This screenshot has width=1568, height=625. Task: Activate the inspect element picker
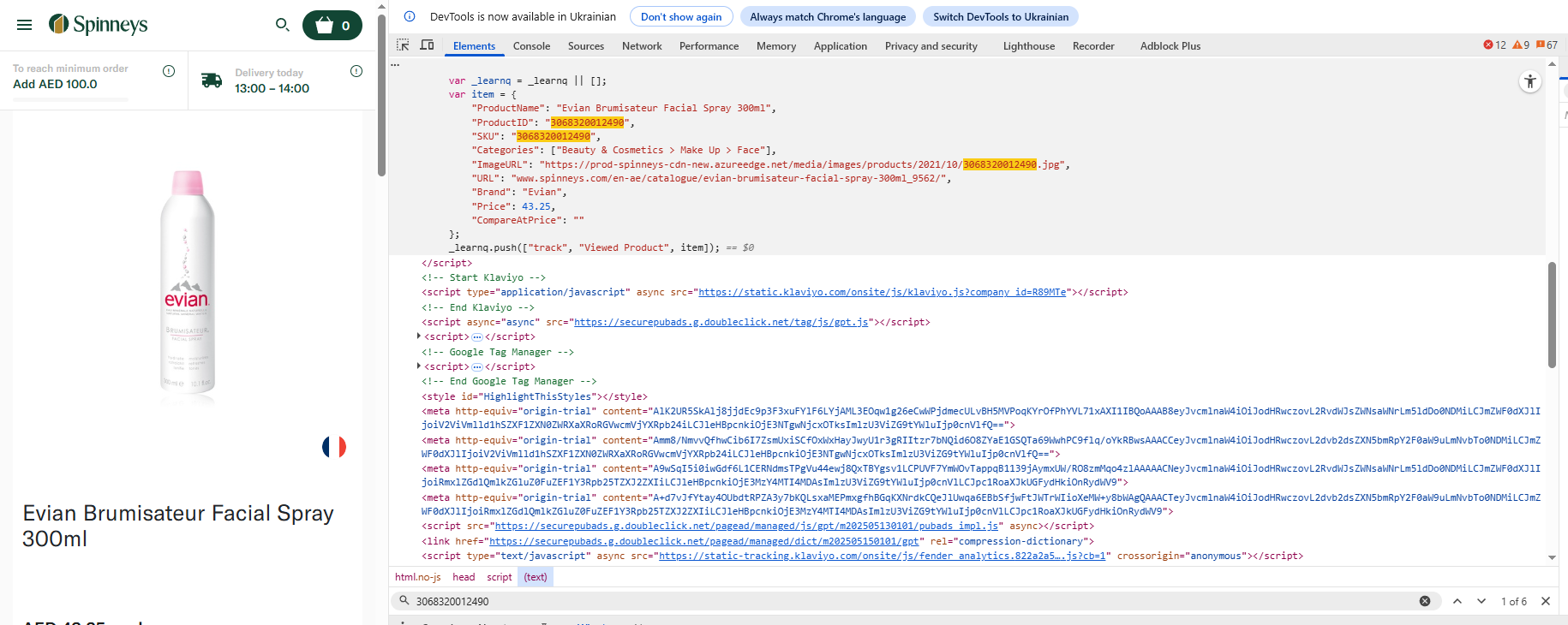tap(403, 45)
